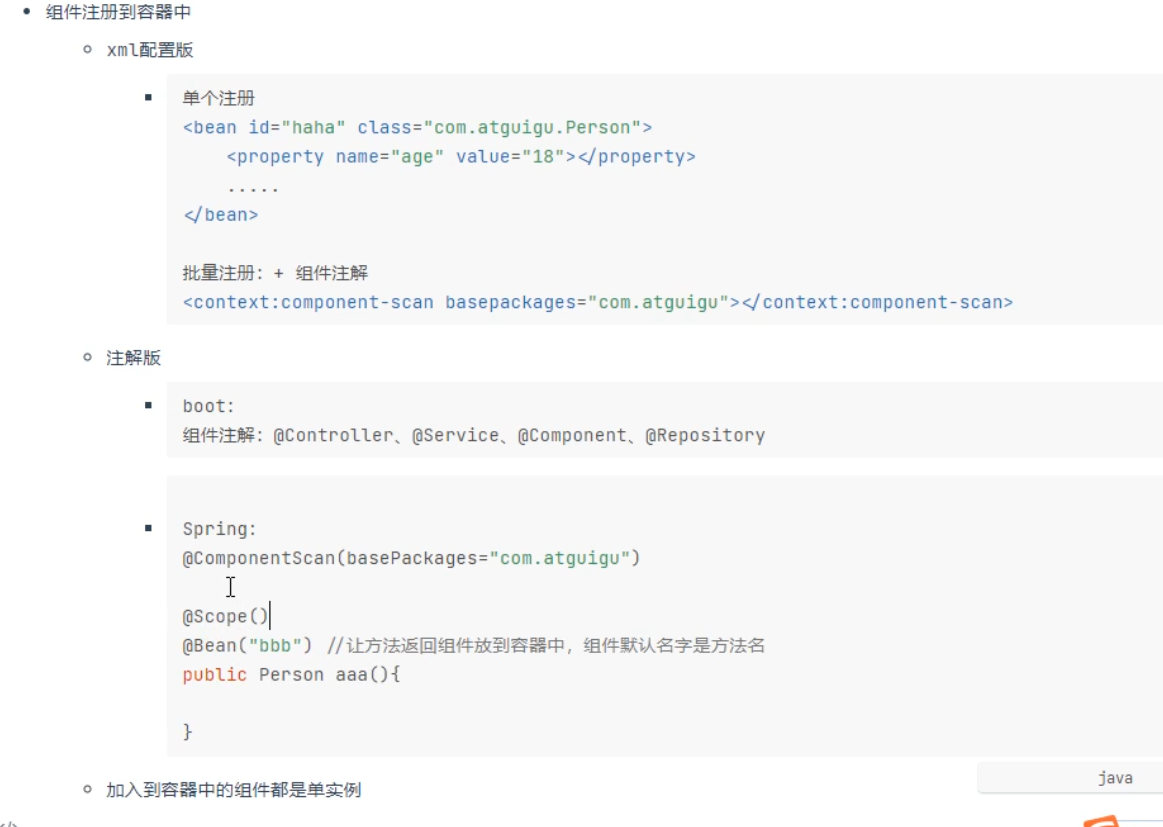The image size is (1163, 827).
Task: Click the boot: line in code block
Action: click(208, 406)
